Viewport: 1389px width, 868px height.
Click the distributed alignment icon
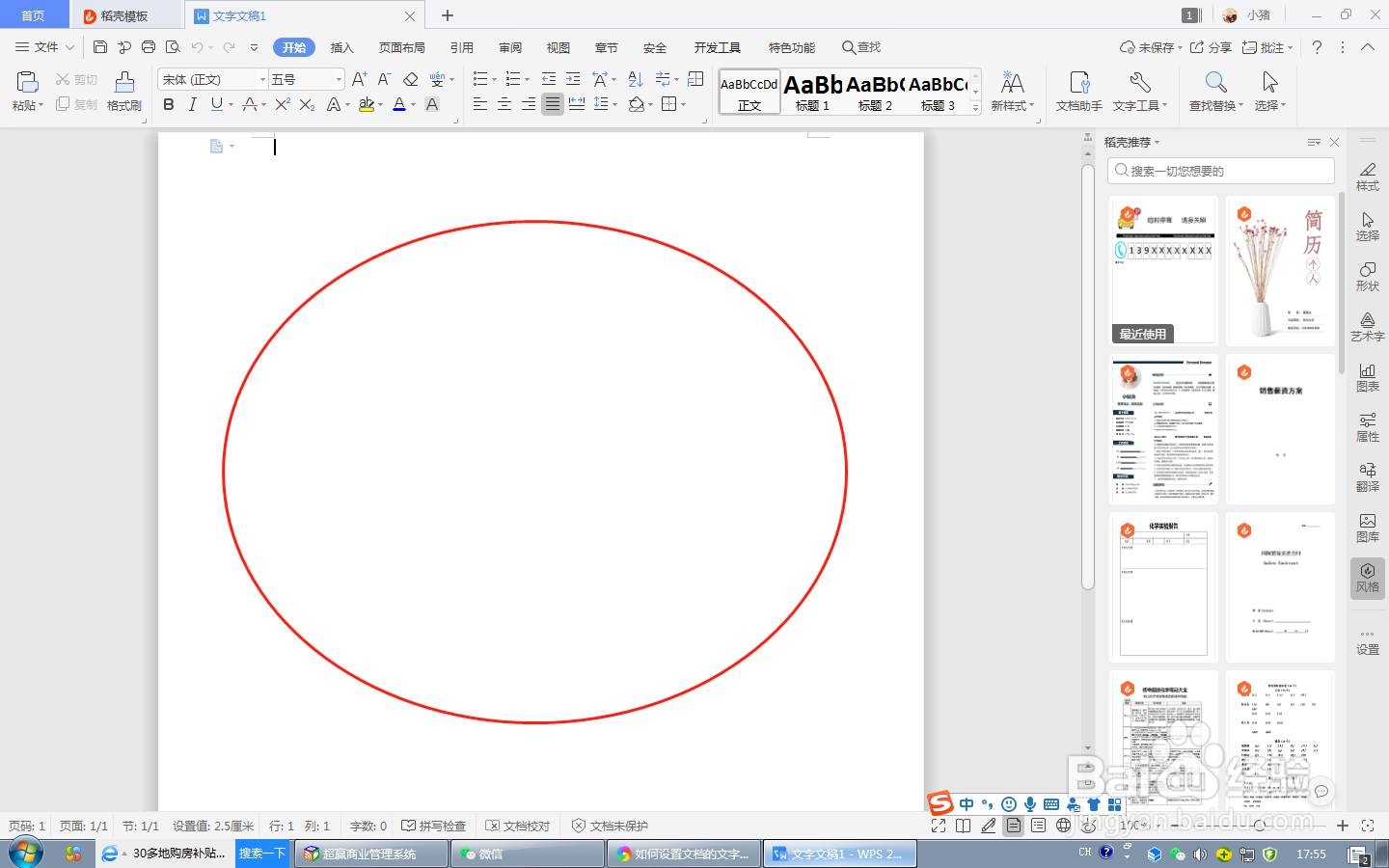click(x=577, y=104)
